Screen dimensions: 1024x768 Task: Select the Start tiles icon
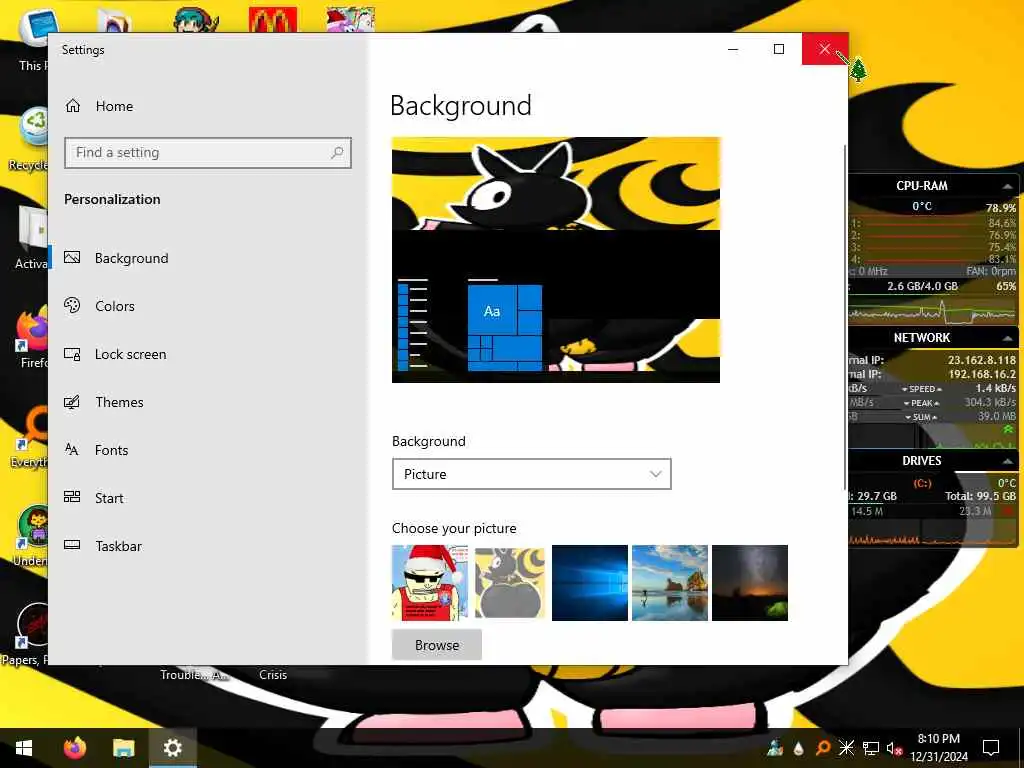click(x=72, y=498)
